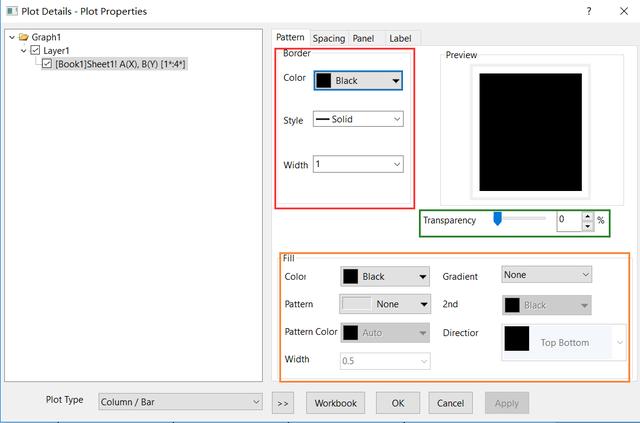Open the Fill Color dropdown

point(385,276)
